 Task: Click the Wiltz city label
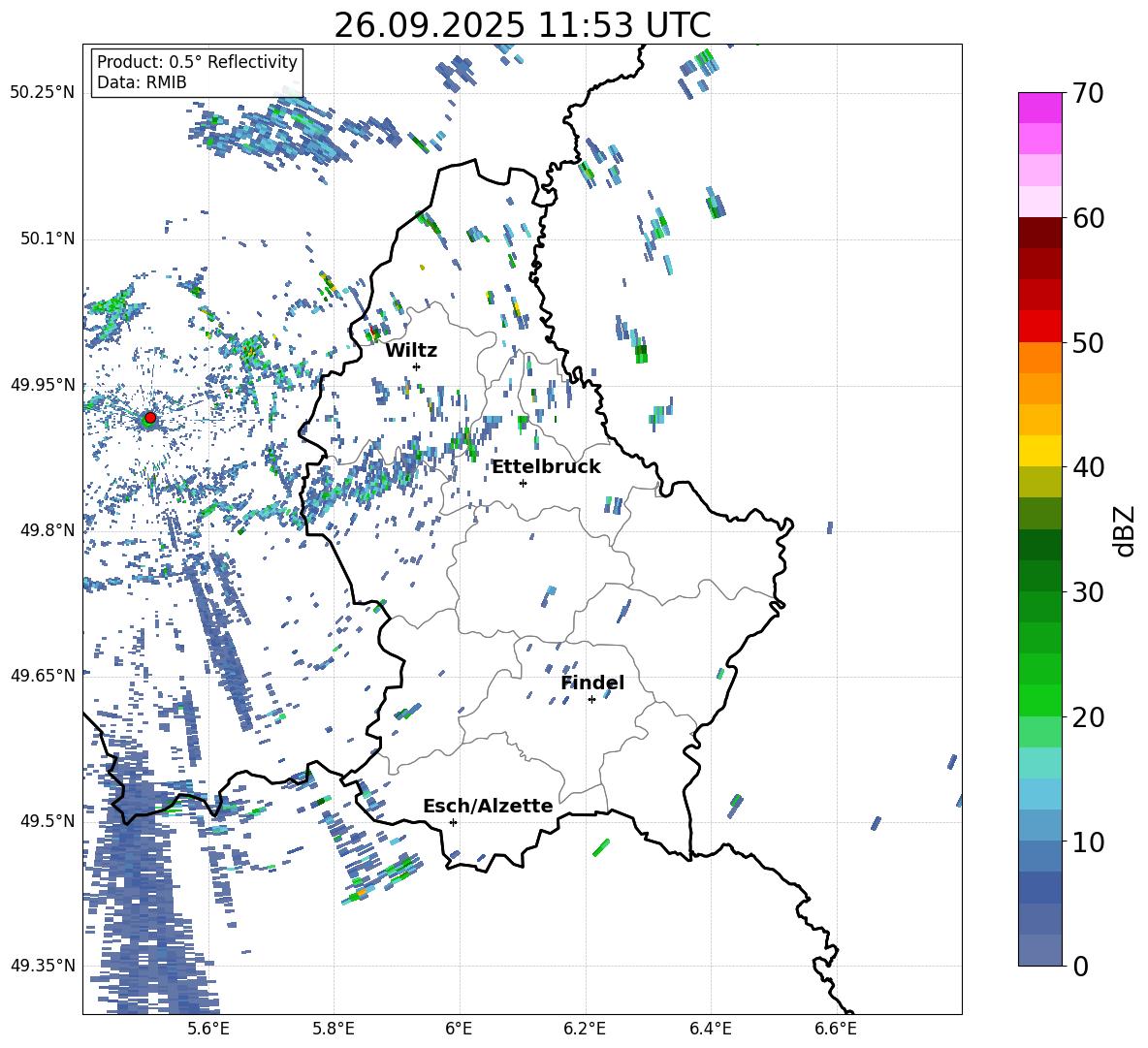[x=411, y=350]
